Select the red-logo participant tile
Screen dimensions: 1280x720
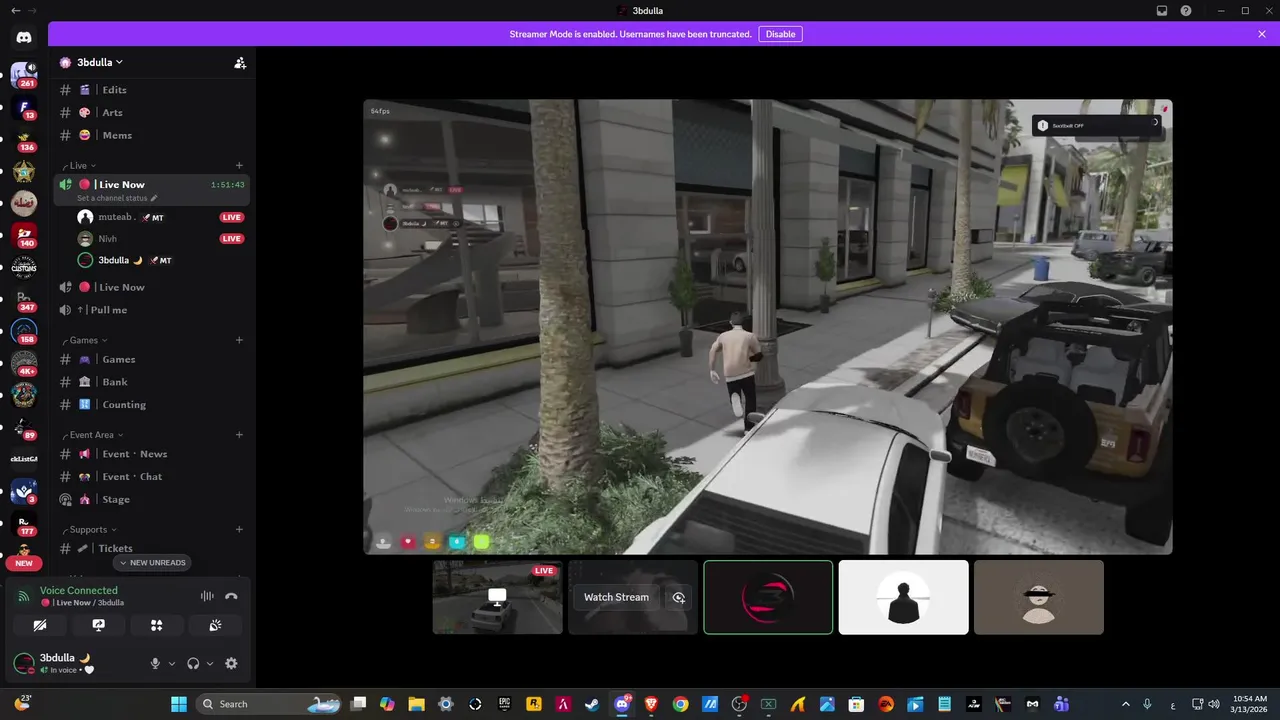point(768,597)
